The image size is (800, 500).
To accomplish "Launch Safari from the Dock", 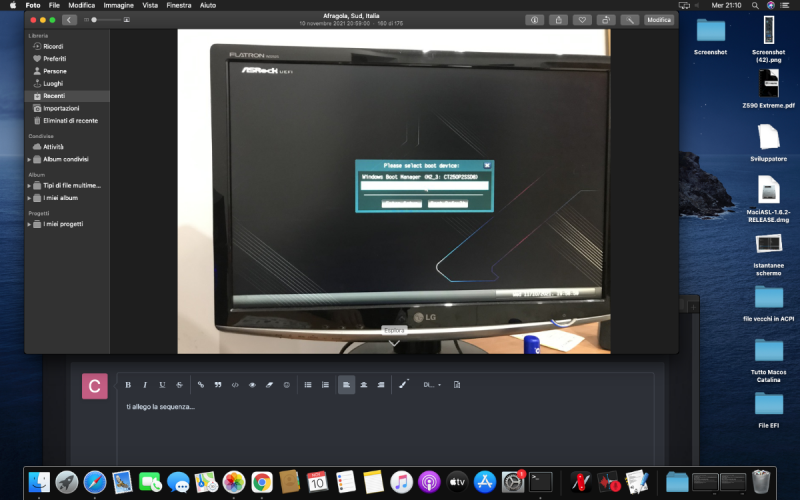I will (x=95, y=482).
